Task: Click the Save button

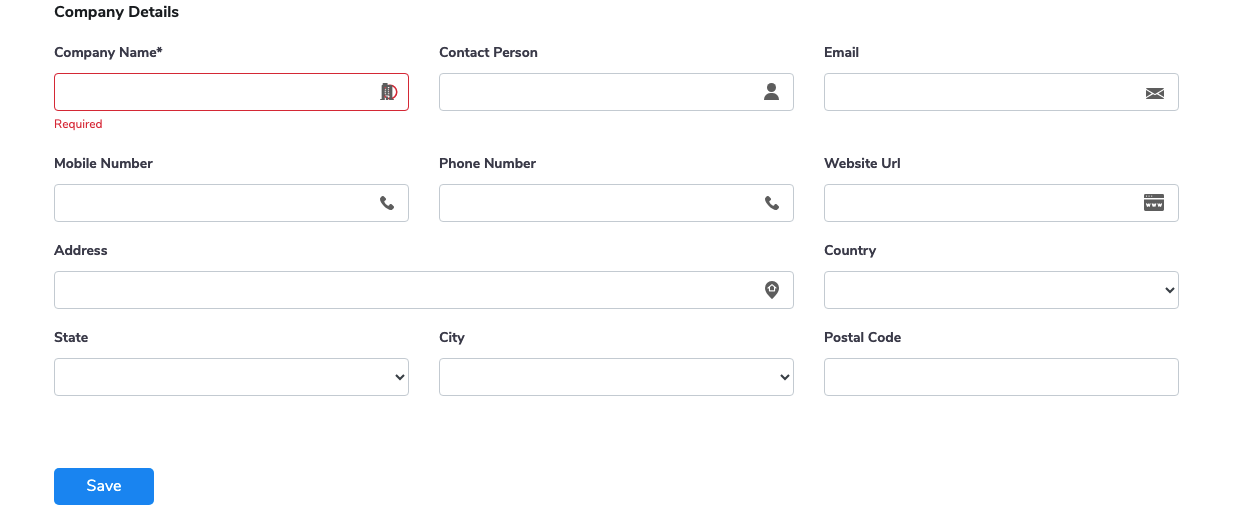Action: click(x=104, y=486)
